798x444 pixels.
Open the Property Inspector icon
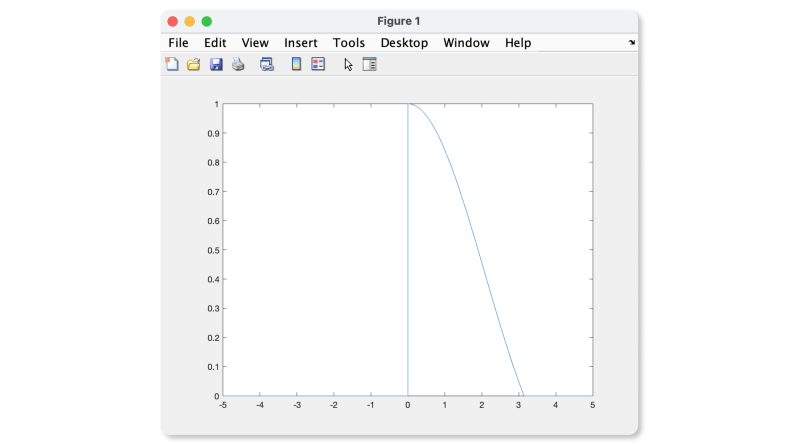pyautogui.click(x=369, y=64)
